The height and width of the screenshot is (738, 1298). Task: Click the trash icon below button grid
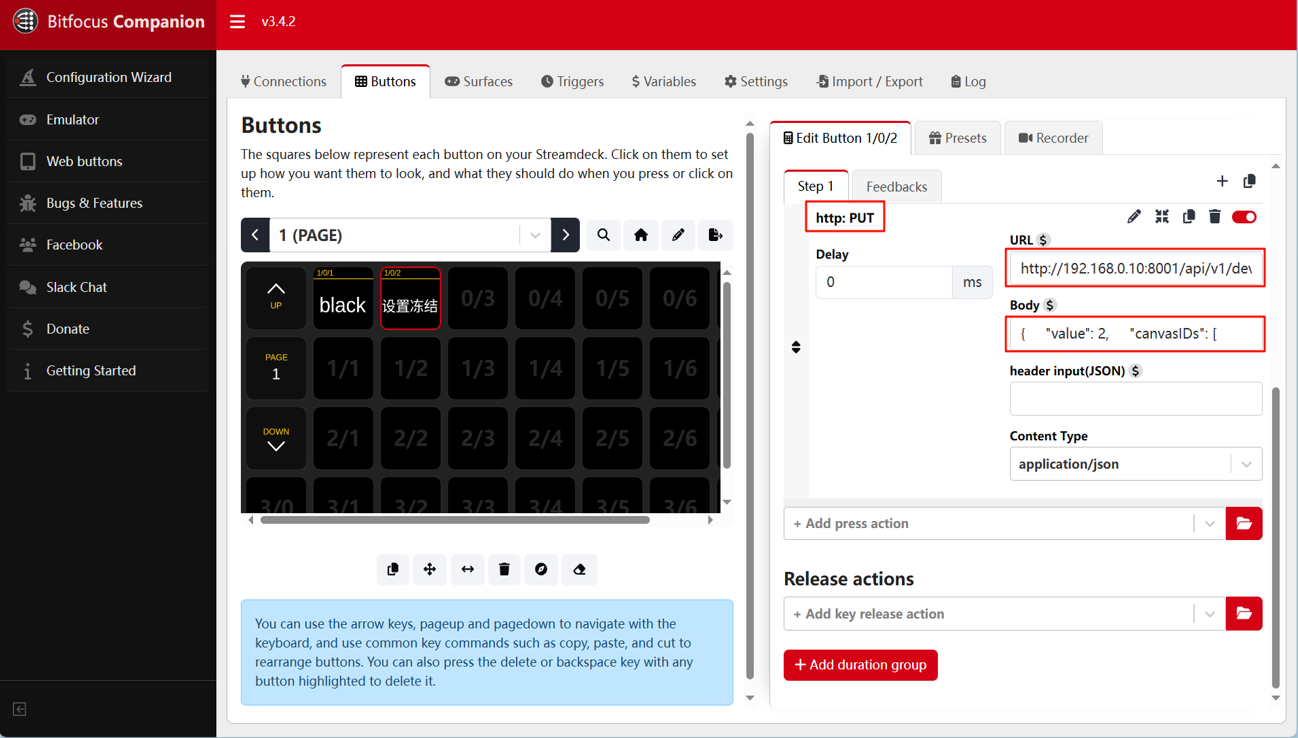tap(504, 569)
